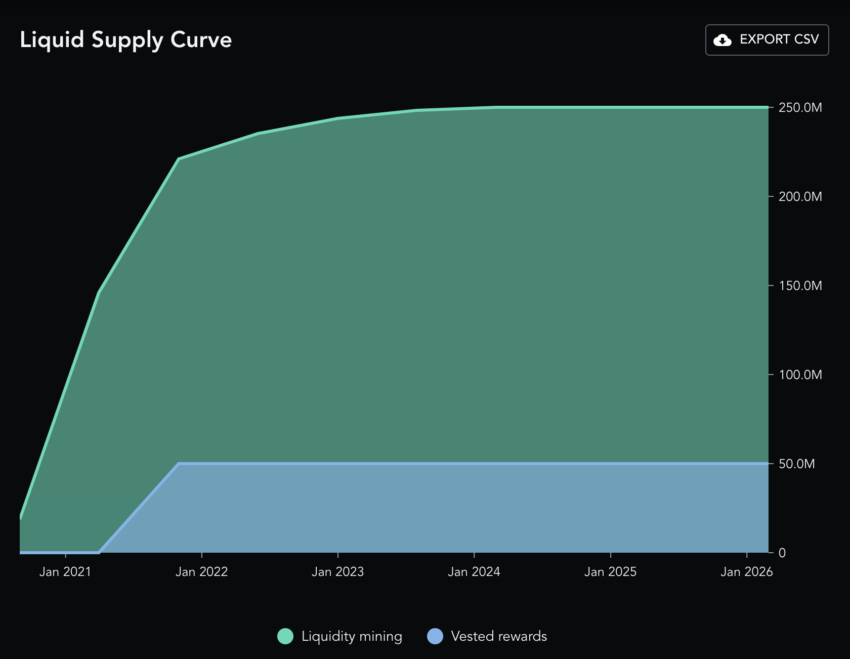Select the Jan 2024 axis label
The image size is (850, 659).
pos(474,572)
